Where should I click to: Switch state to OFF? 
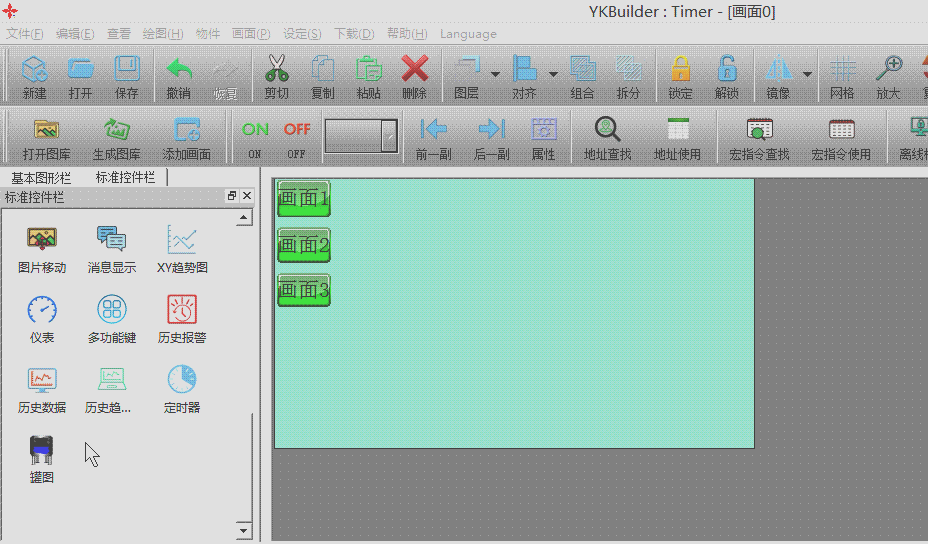[297, 136]
